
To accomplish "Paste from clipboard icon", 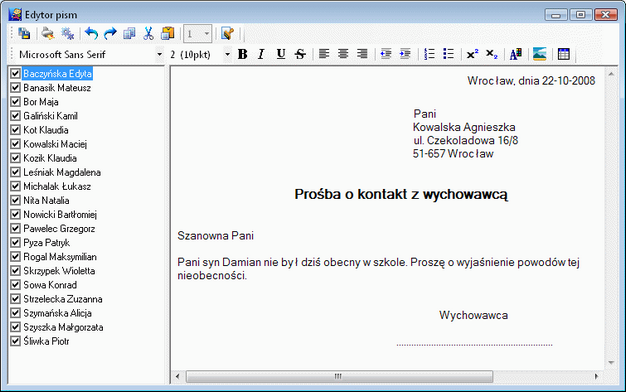I will [x=168, y=34].
